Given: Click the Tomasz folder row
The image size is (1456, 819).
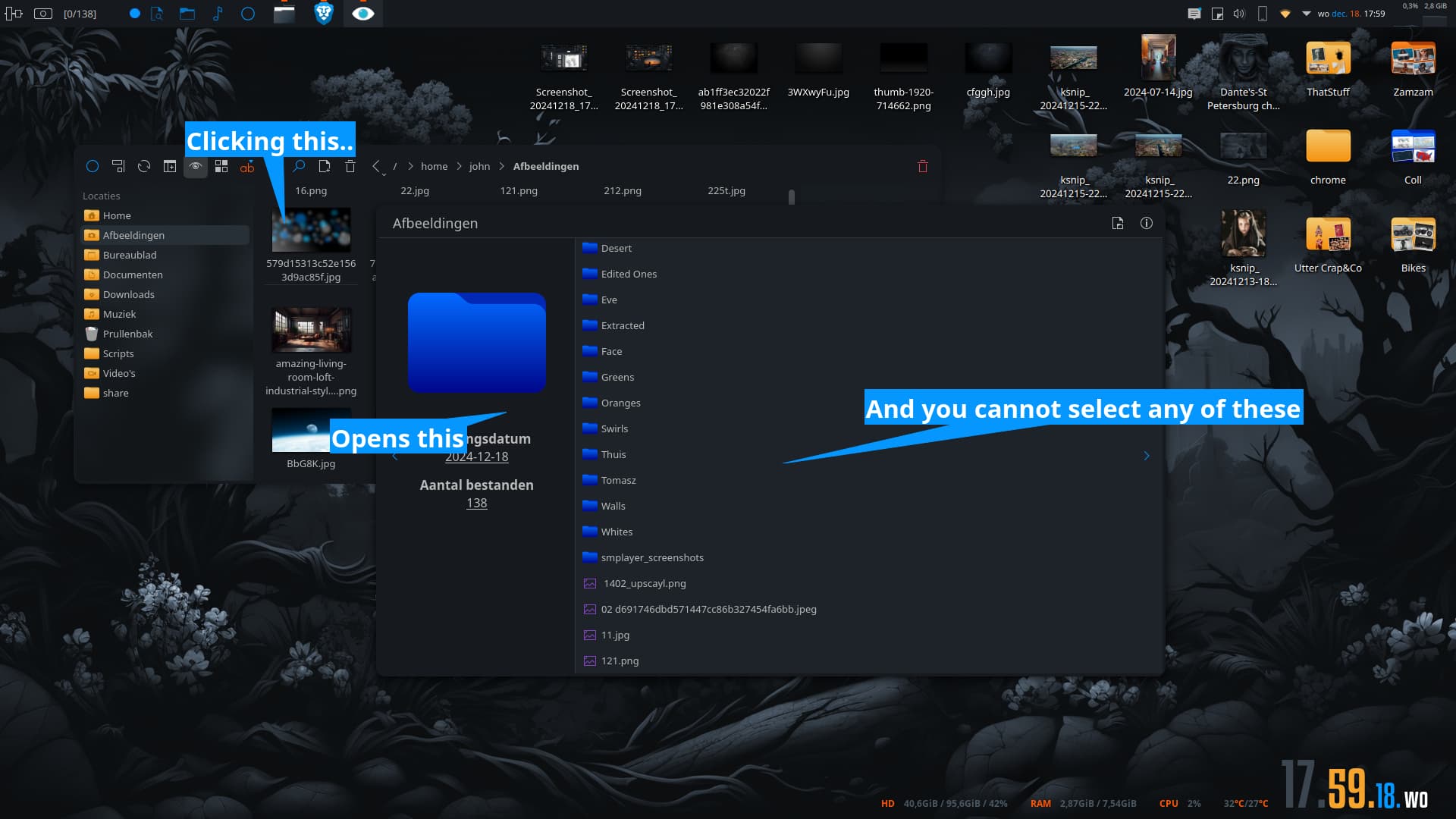Looking at the screenshot, I should pos(868,480).
